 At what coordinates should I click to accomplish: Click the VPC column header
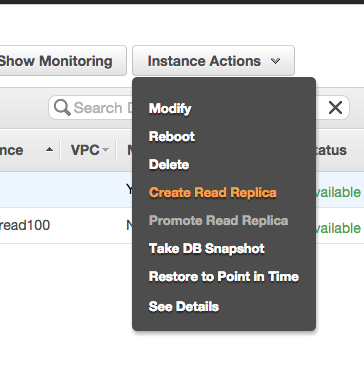point(85,150)
